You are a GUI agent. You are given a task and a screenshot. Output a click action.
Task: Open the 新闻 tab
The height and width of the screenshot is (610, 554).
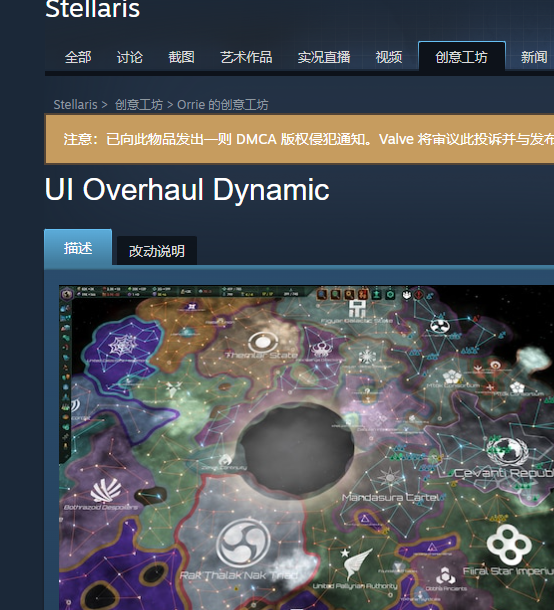point(534,57)
